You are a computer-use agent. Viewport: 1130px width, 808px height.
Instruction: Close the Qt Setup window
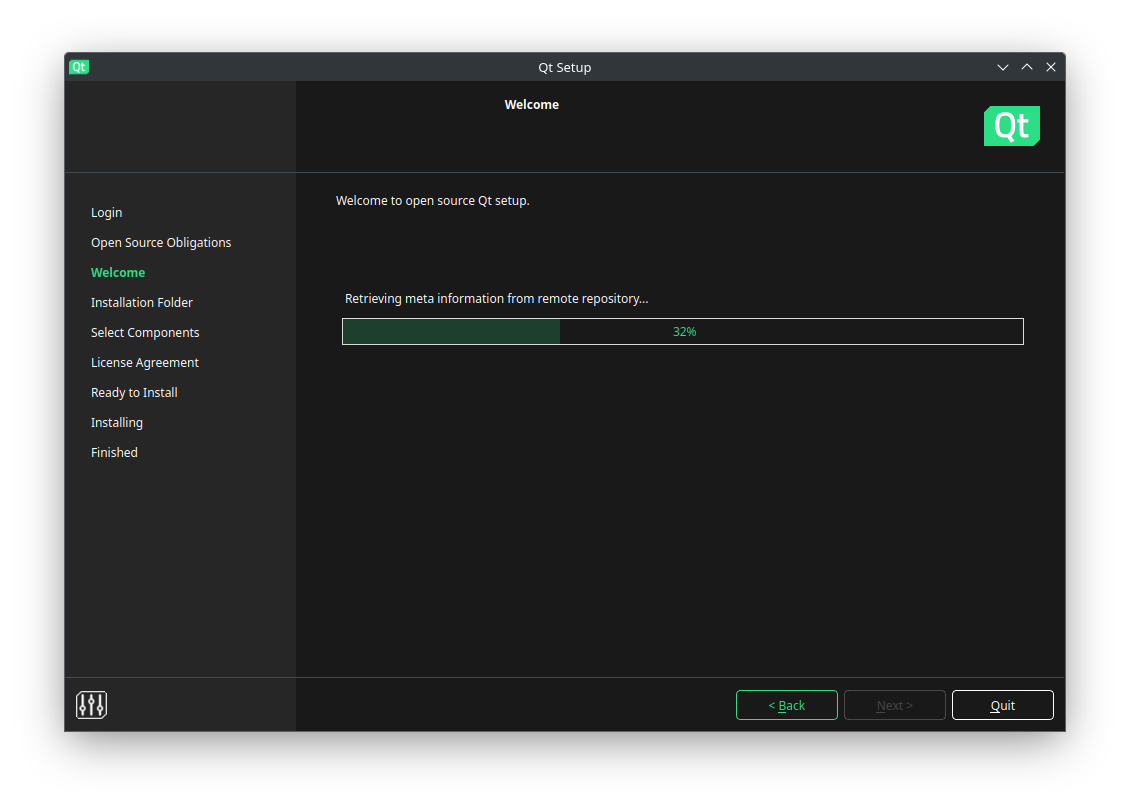[x=1051, y=67]
